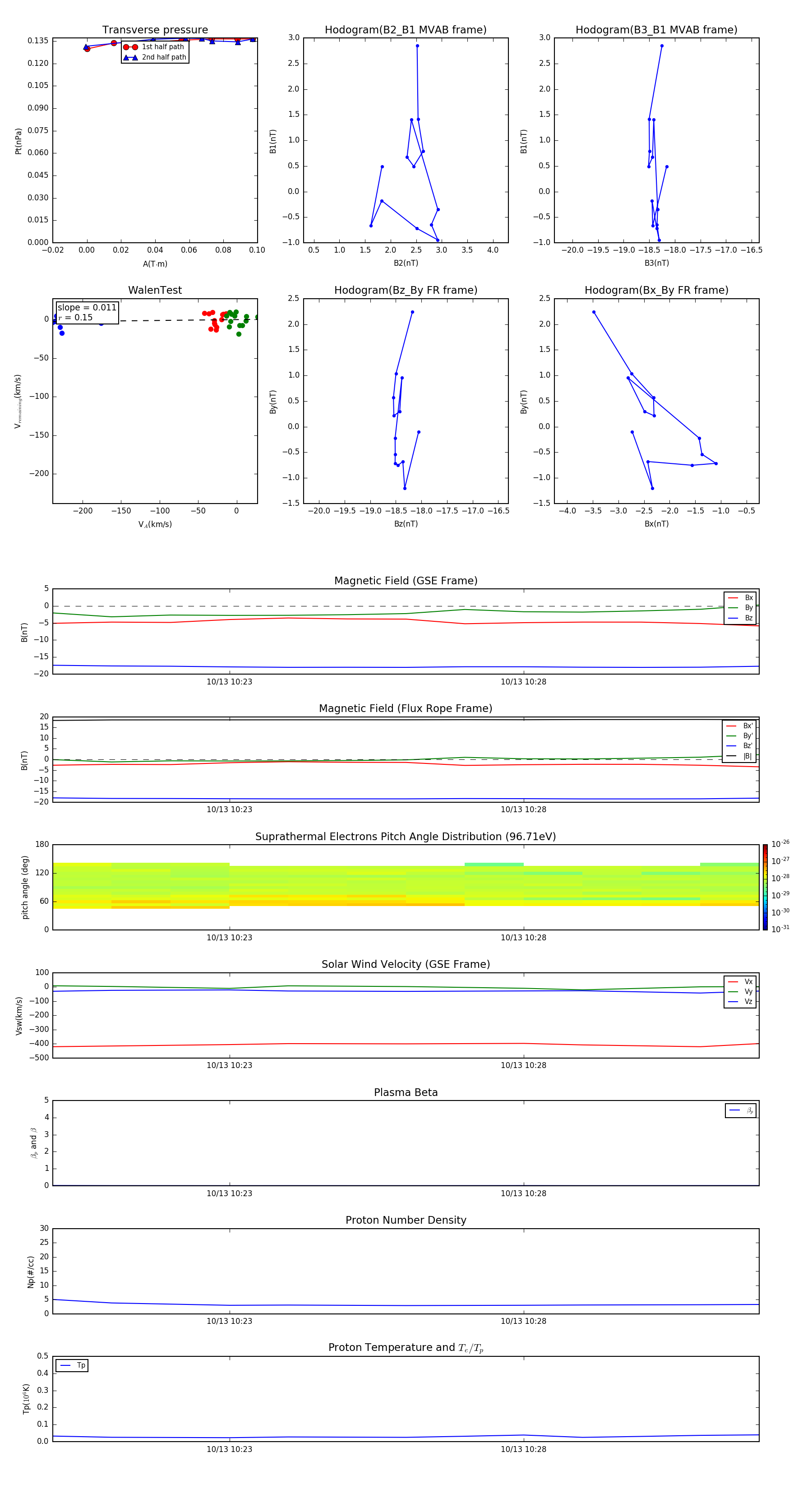Click the 'By'' legend entry in flux rope plot

click(739, 736)
